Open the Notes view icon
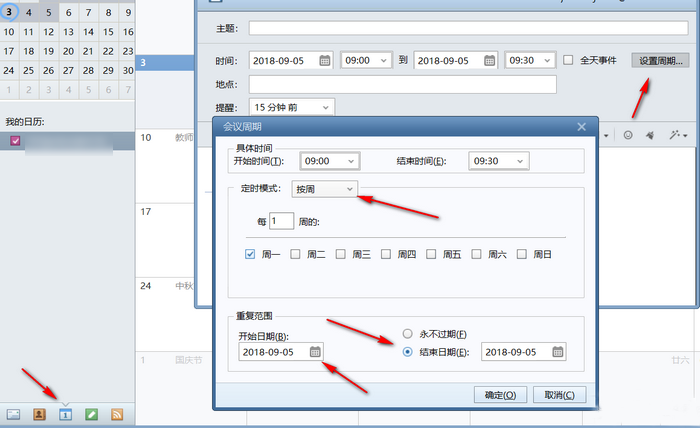Image resolution: width=700 pixels, height=428 pixels. (x=91, y=413)
